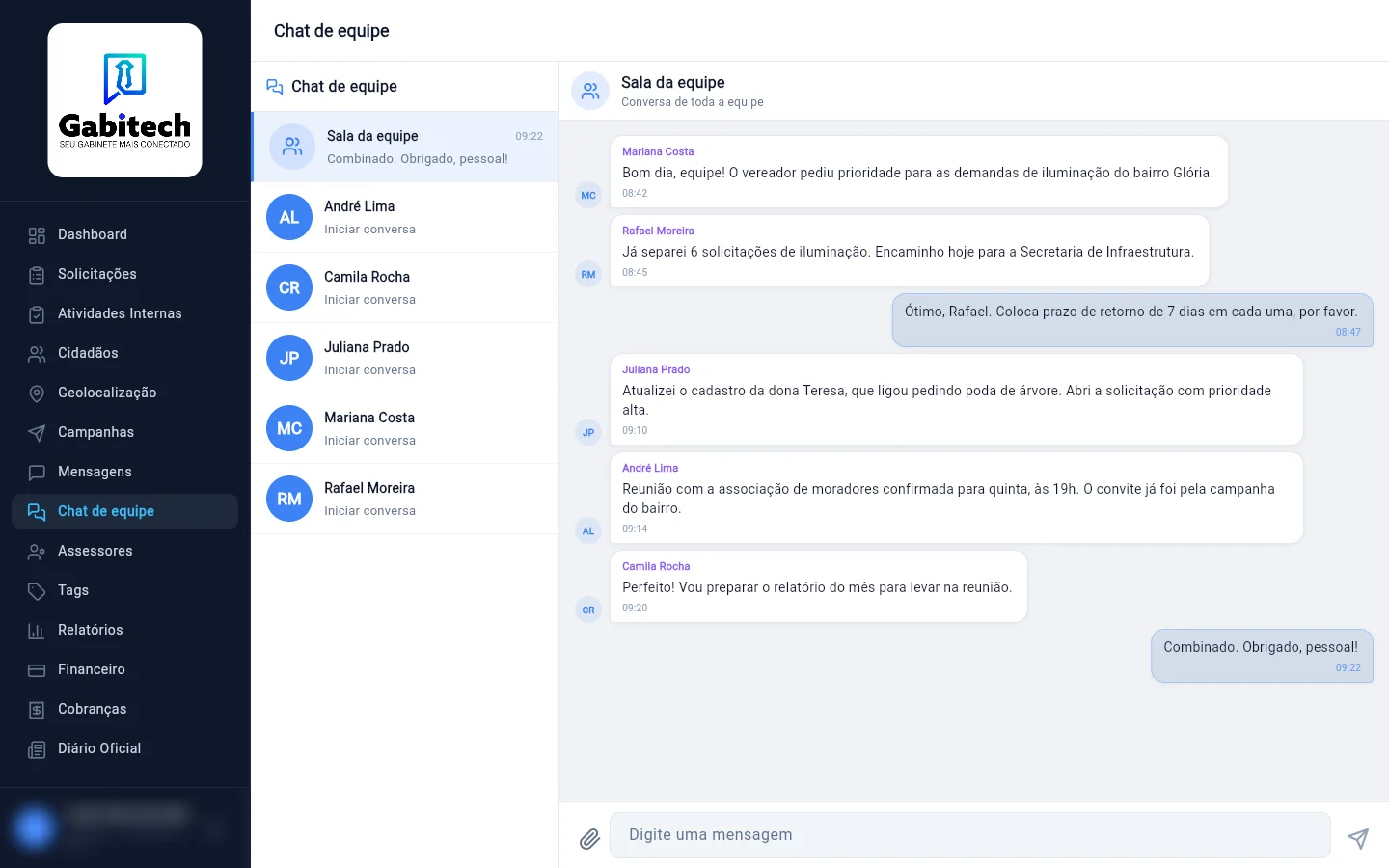This screenshot has height=868, width=1389.
Task: Navigate to Relatórios section
Action: (x=125, y=630)
